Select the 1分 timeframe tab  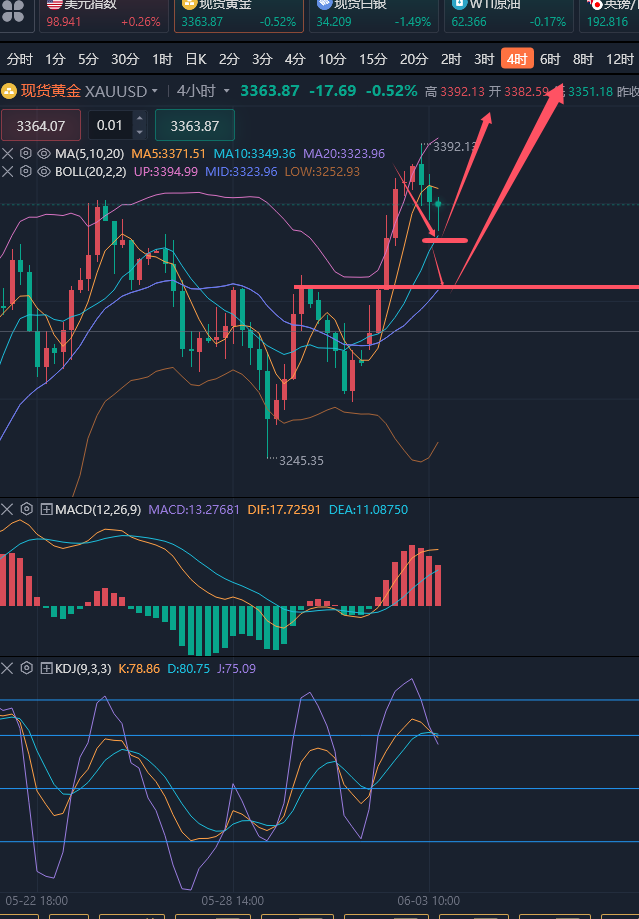click(x=55, y=59)
